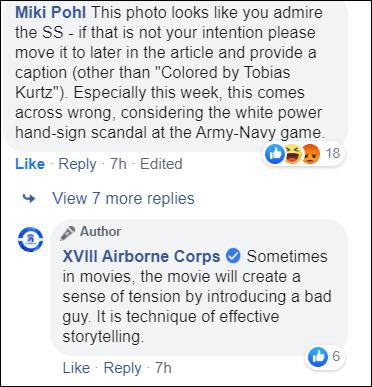
Task: Like Miki Pohl's comment
Action: click(30, 164)
